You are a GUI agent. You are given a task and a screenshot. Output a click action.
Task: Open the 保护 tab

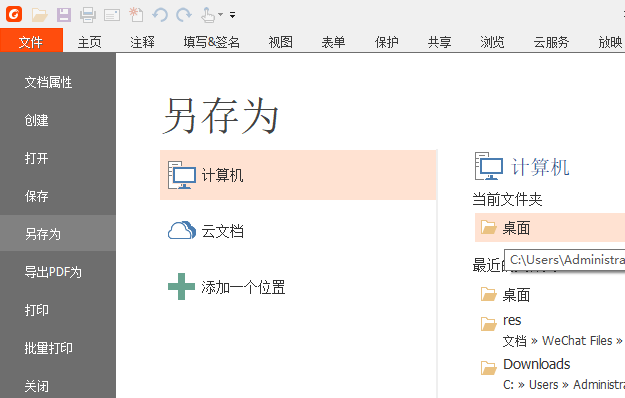point(386,42)
